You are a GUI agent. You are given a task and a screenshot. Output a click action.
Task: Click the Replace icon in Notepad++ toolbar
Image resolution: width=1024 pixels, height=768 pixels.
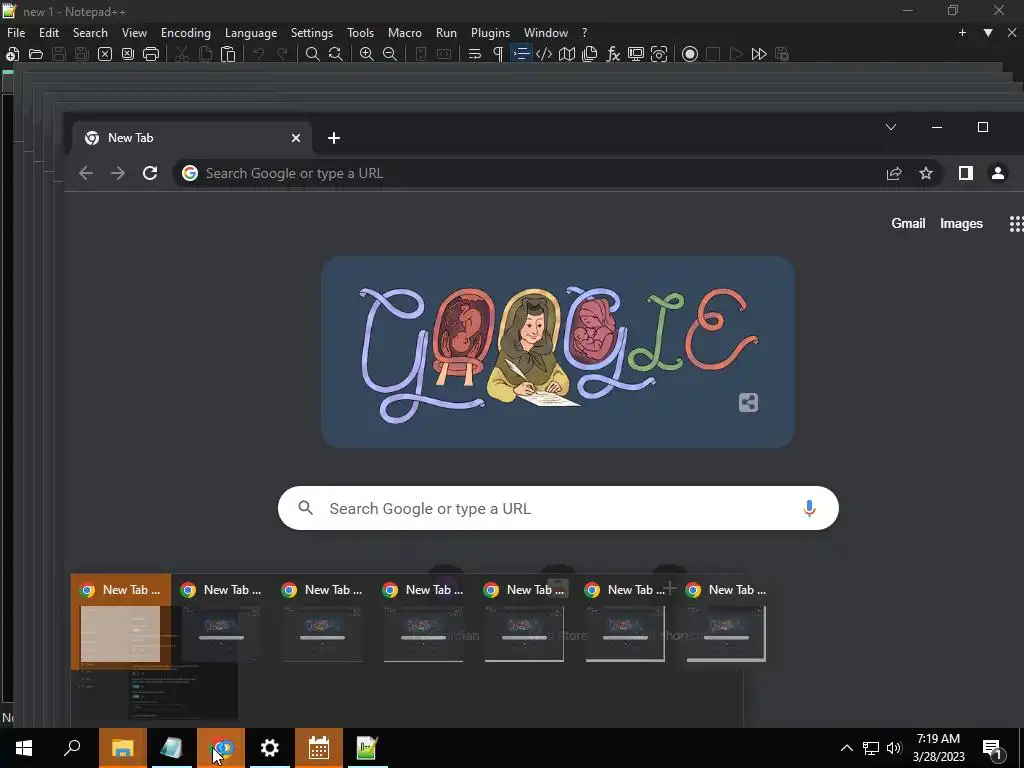coord(336,54)
